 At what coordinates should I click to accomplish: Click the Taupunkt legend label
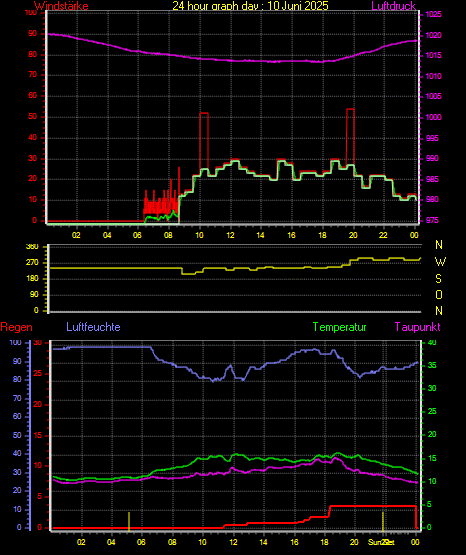[x=417, y=327]
